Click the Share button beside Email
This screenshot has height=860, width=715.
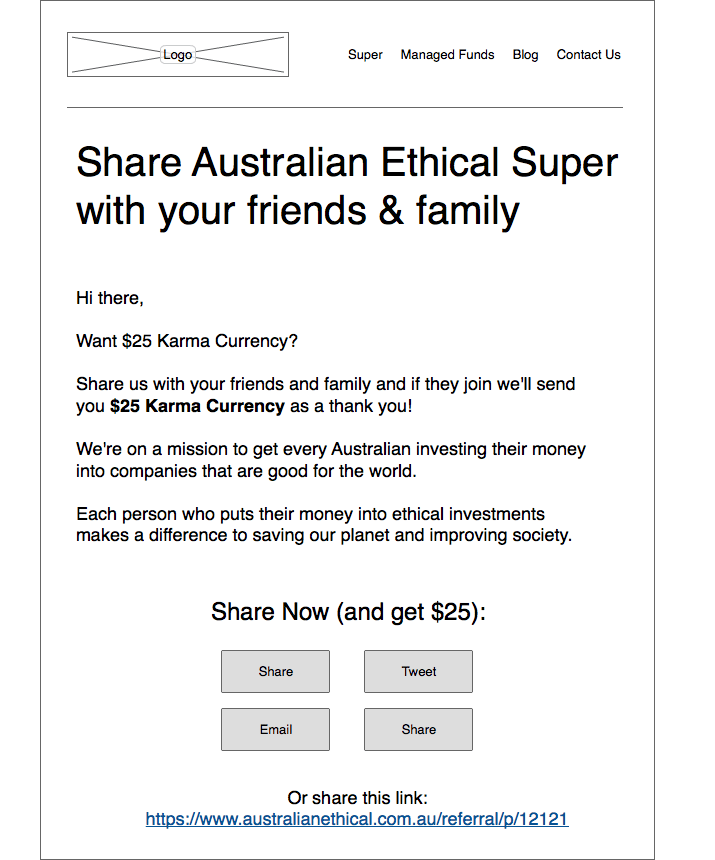pos(418,729)
